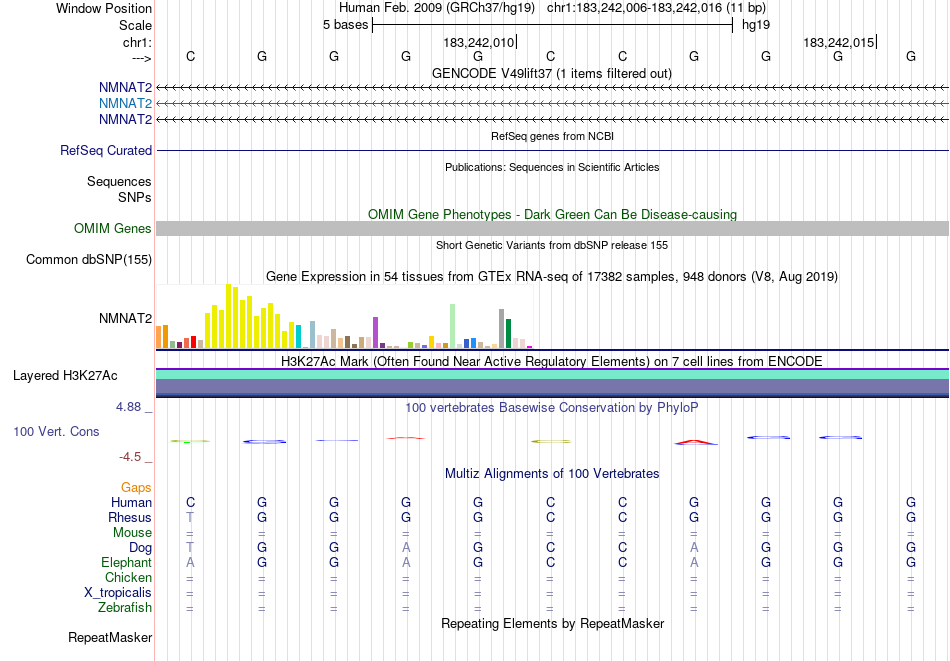
Task: Click the Human species row label
Action: [131, 502]
